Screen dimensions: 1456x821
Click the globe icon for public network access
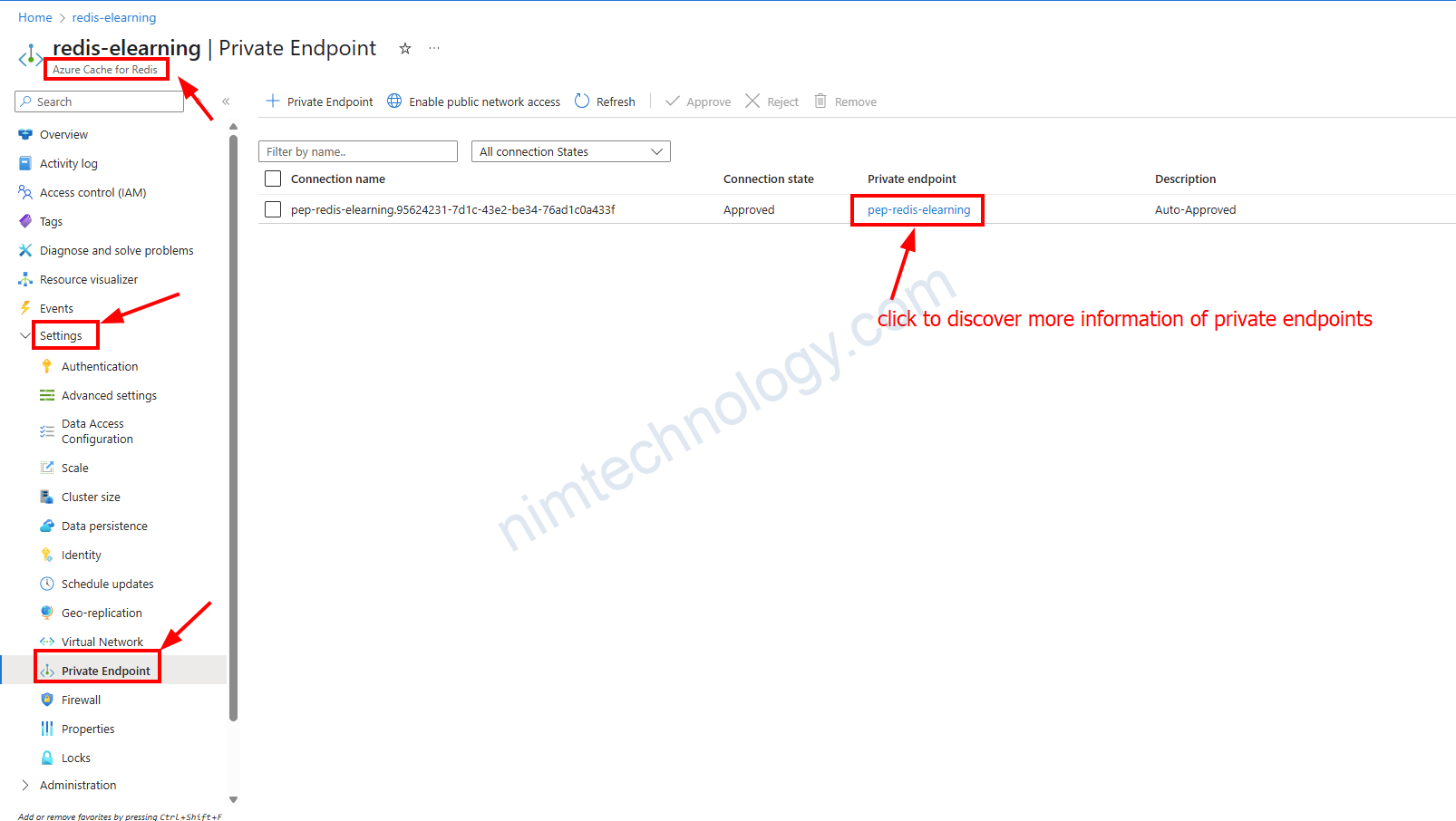pos(394,101)
